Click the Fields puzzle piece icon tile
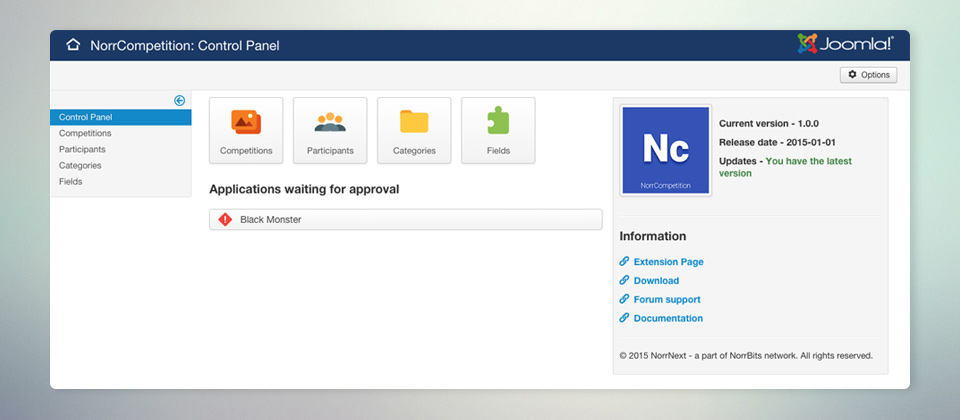Viewport: 960px width, 420px height. 498,130
